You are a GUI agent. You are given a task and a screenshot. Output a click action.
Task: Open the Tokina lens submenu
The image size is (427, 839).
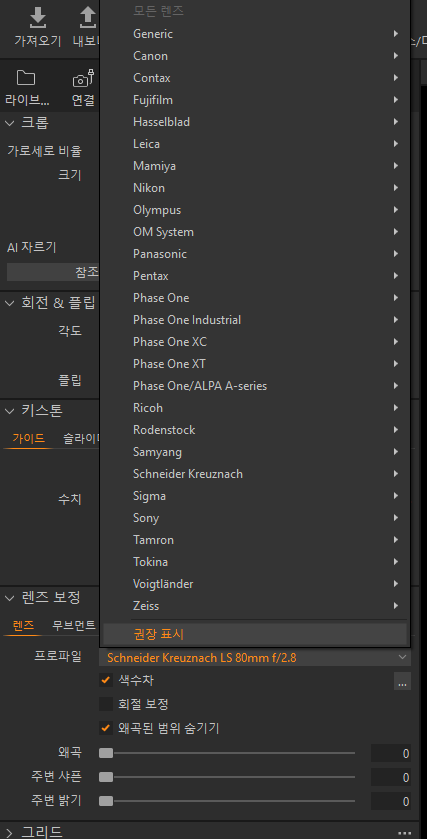click(x=255, y=561)
